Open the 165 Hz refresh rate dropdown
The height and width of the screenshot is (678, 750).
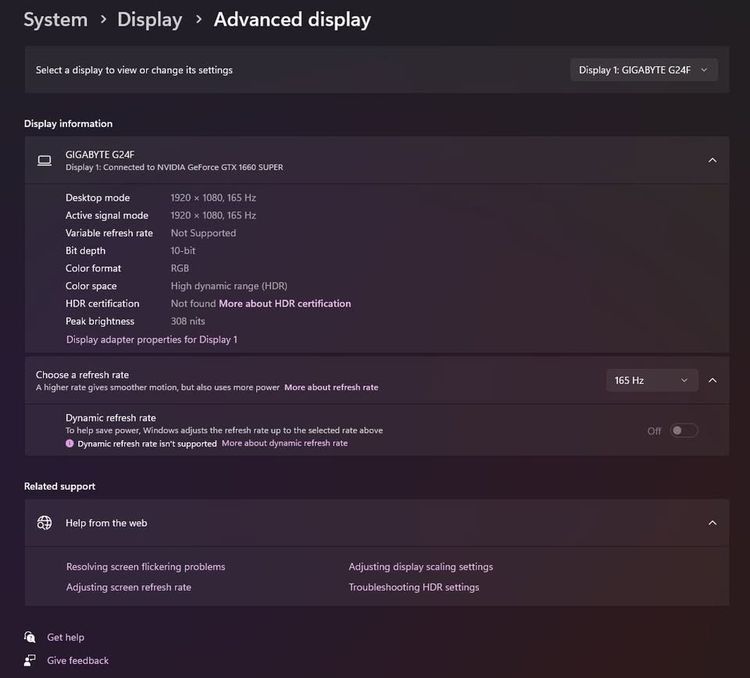pos(651,380)
